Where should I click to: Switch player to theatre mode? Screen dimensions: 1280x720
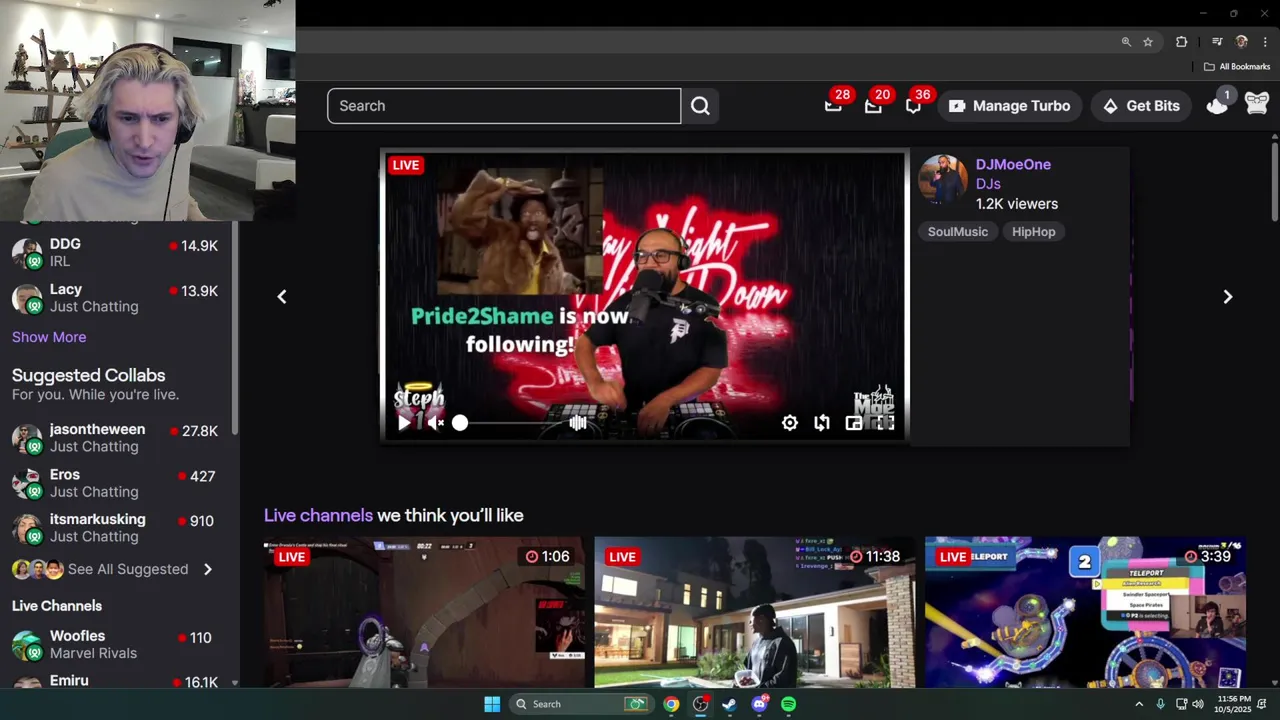coord(854,423)
